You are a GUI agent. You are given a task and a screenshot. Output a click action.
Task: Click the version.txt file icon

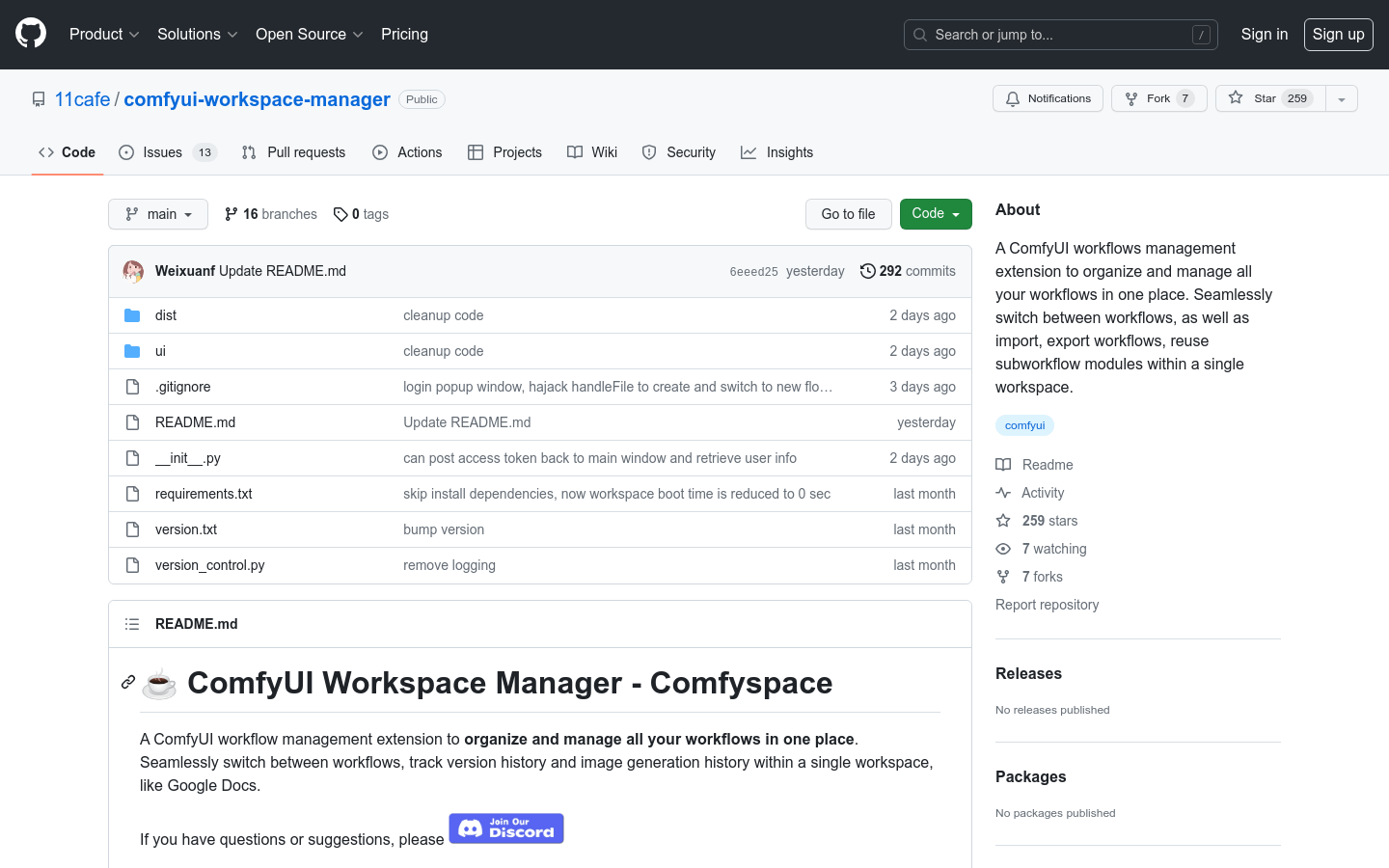pyautogui.click(x=132, y=529)
